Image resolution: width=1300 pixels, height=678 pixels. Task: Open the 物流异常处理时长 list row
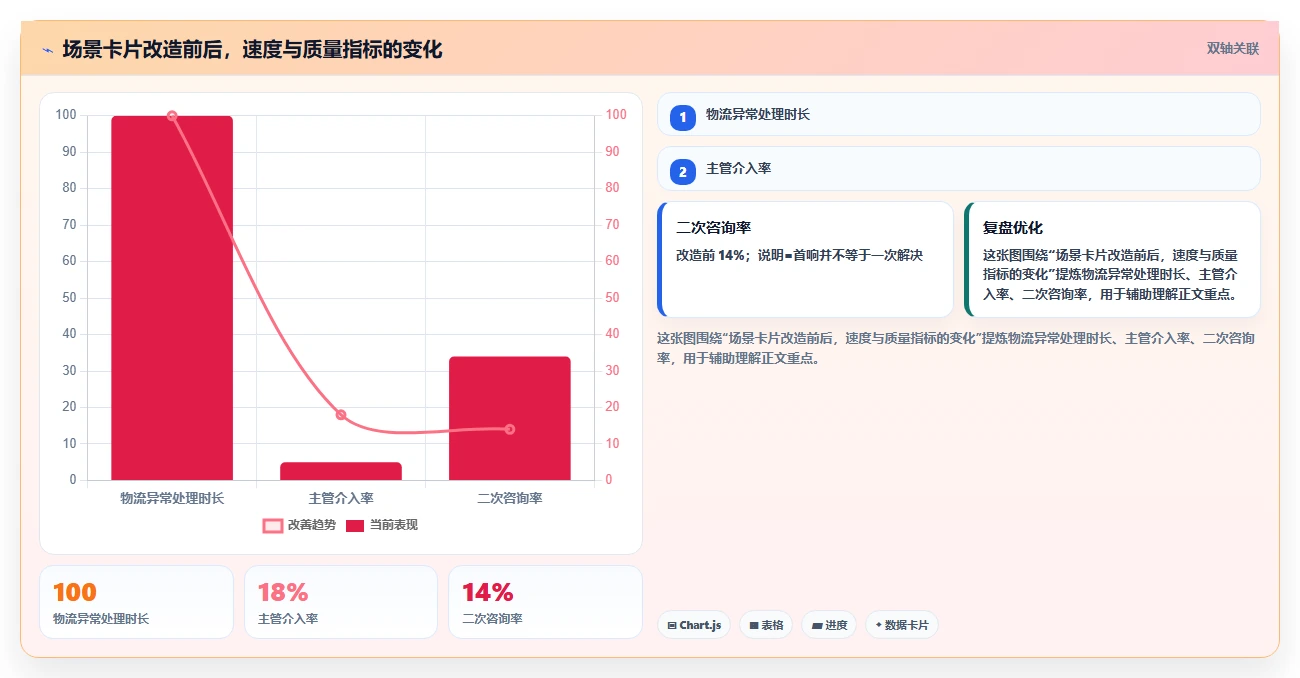(958, 114)
